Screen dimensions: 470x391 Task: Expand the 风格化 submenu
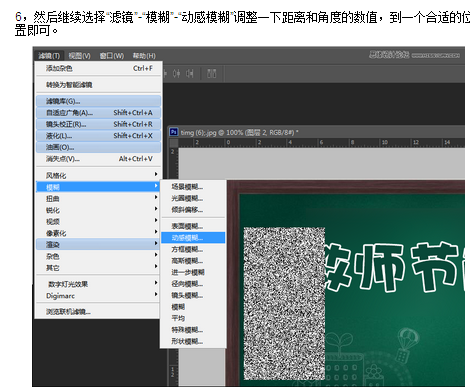pos(98,175)
